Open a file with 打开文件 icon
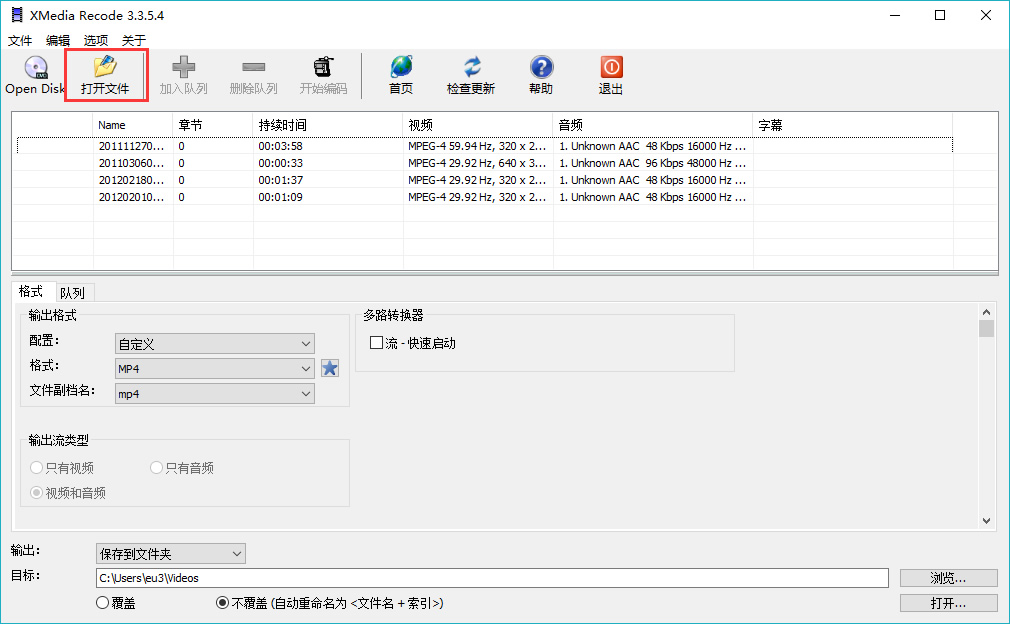 pyautogui.click(x=105, y=66)
